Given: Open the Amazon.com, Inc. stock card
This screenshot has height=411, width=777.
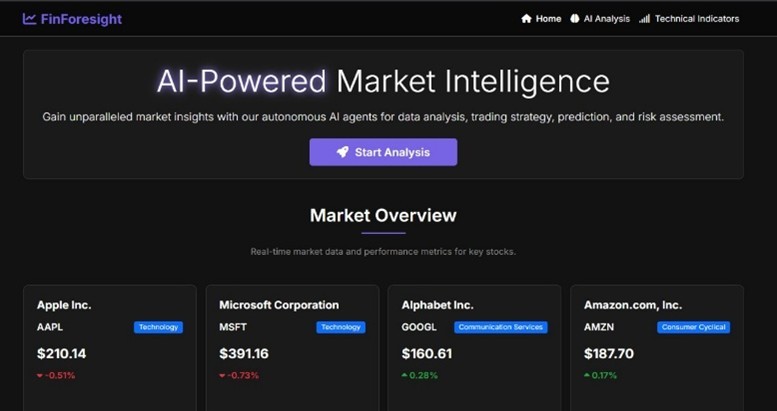Looking at the screenshot, I should (657, 348).
